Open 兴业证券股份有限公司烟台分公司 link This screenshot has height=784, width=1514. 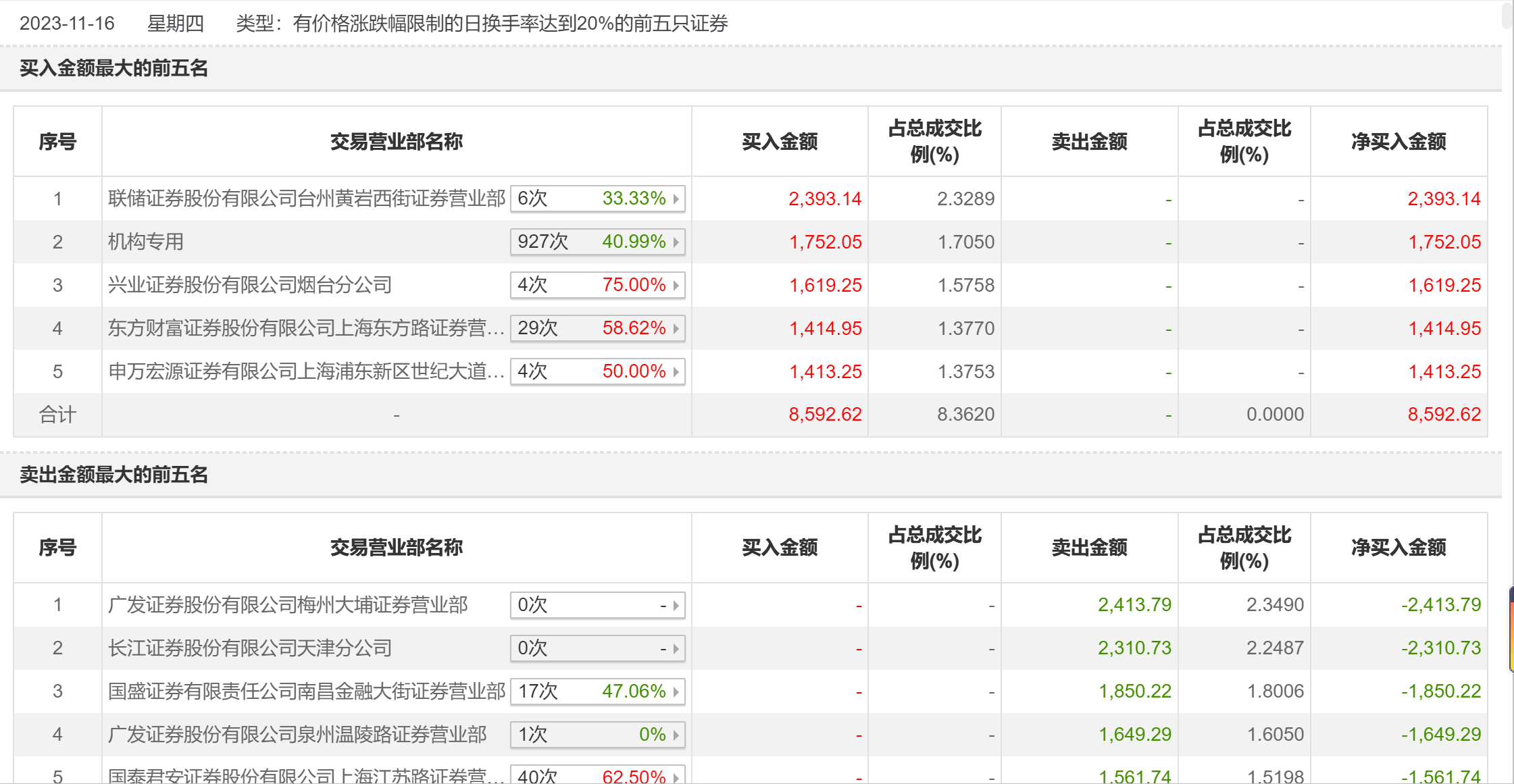tap(250, 285)
